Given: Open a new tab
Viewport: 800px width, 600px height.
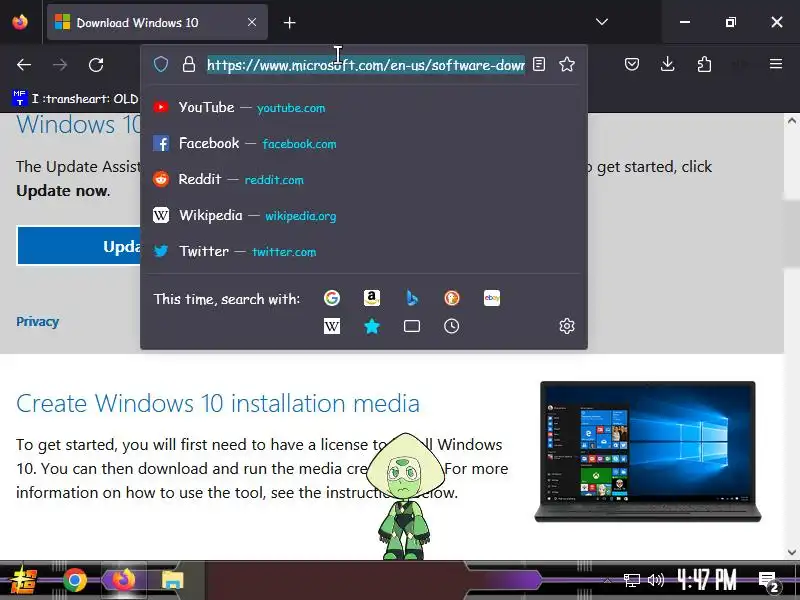Looking at the screenshot, I should 289,22.
